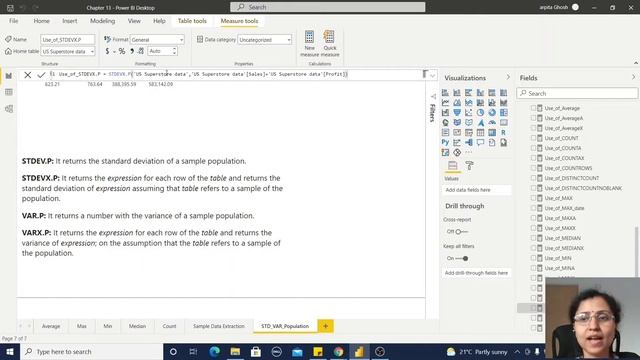
Task: Check the Use_of_COUNT field
Action: coord(533,138)
